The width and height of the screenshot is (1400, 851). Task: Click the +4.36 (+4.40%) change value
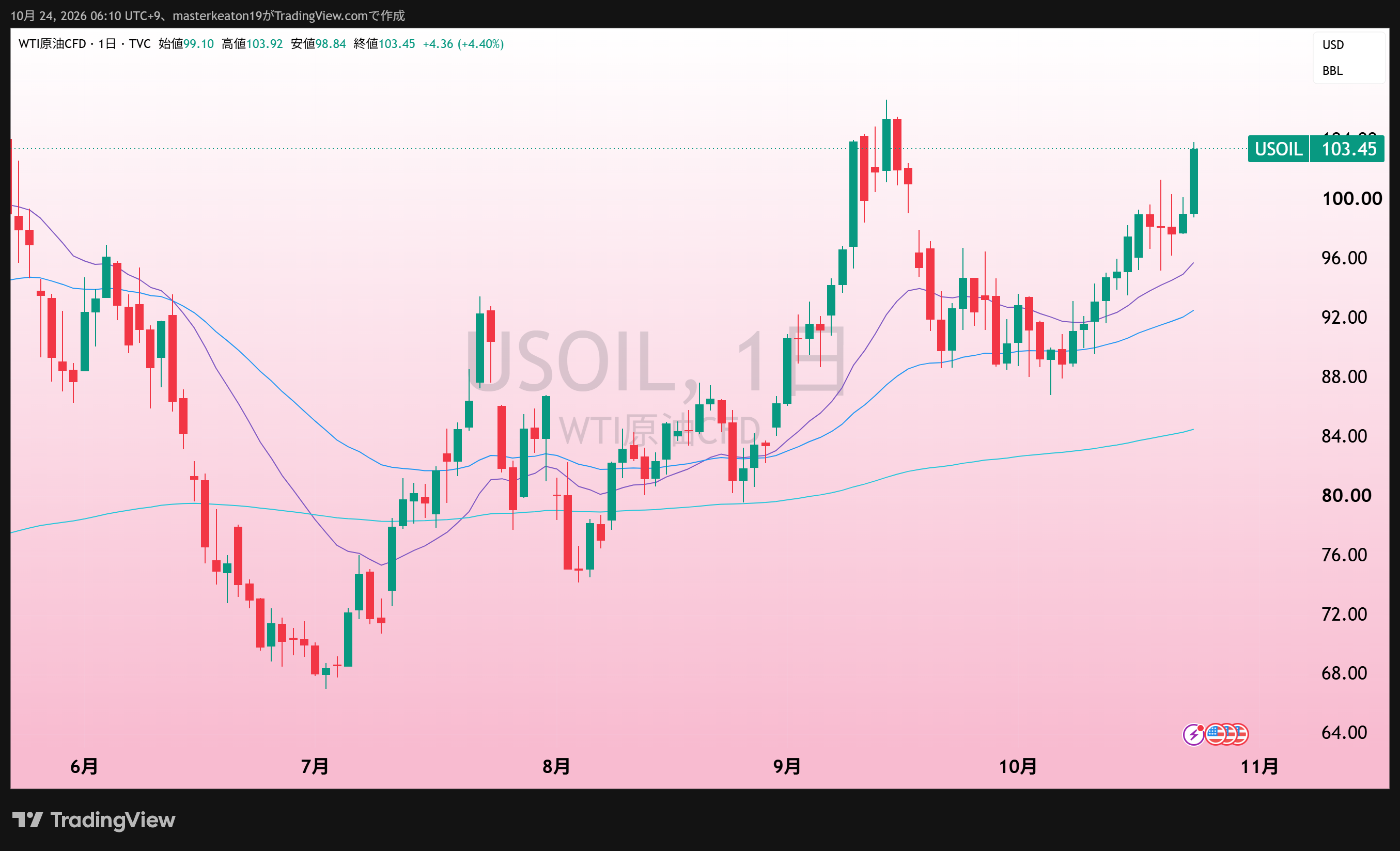[463, 44]
